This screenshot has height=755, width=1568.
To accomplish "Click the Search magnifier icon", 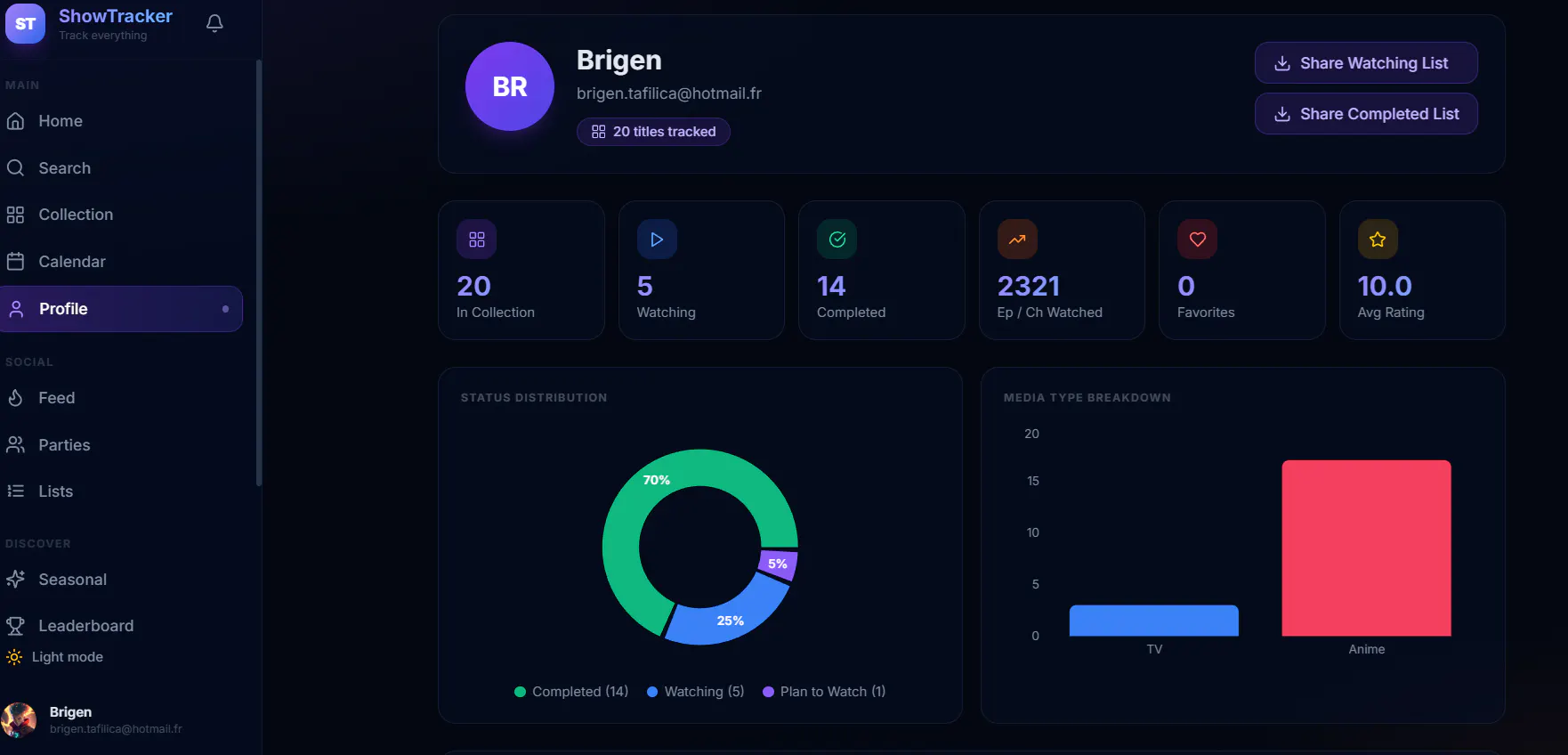I will point(15,167).
